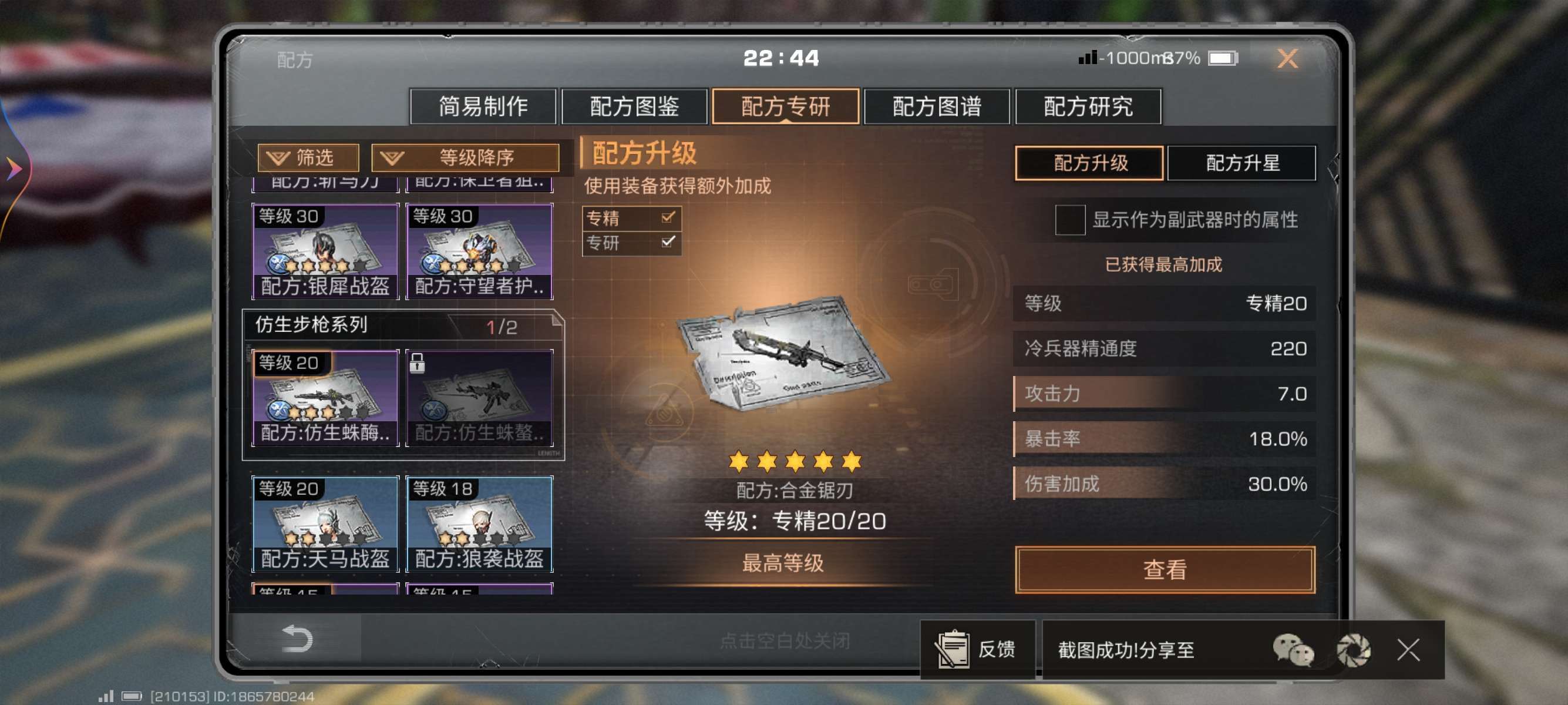Viewport: 1568px width, 705px height.
Task: Select the 银犀战盔 recipe thumbnail
Action: [x=326, y=251]
